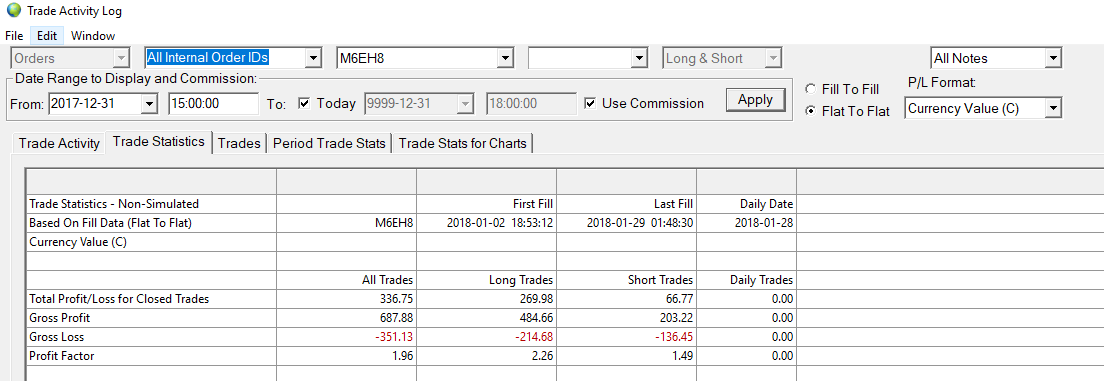Screen dimensions: 1104x381
Task: Select the Flat To Flat radio button
Action: point(810,111)
